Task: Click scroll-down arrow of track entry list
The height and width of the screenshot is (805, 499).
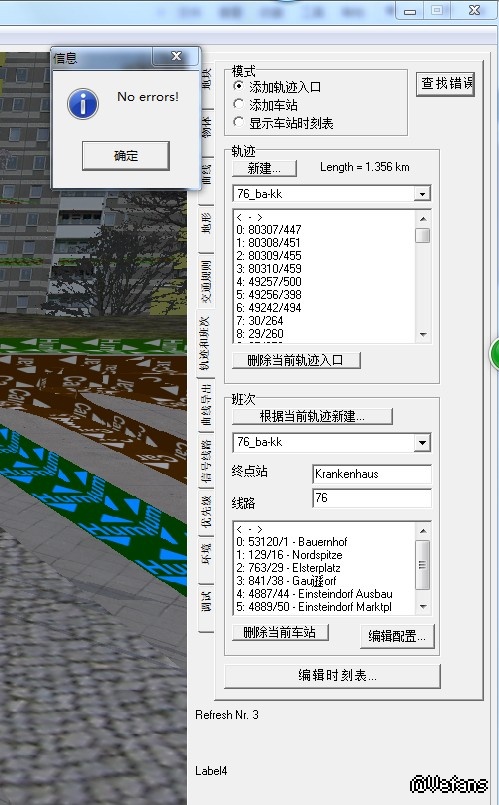Action: pyautogui.click(x=423, y=335)
